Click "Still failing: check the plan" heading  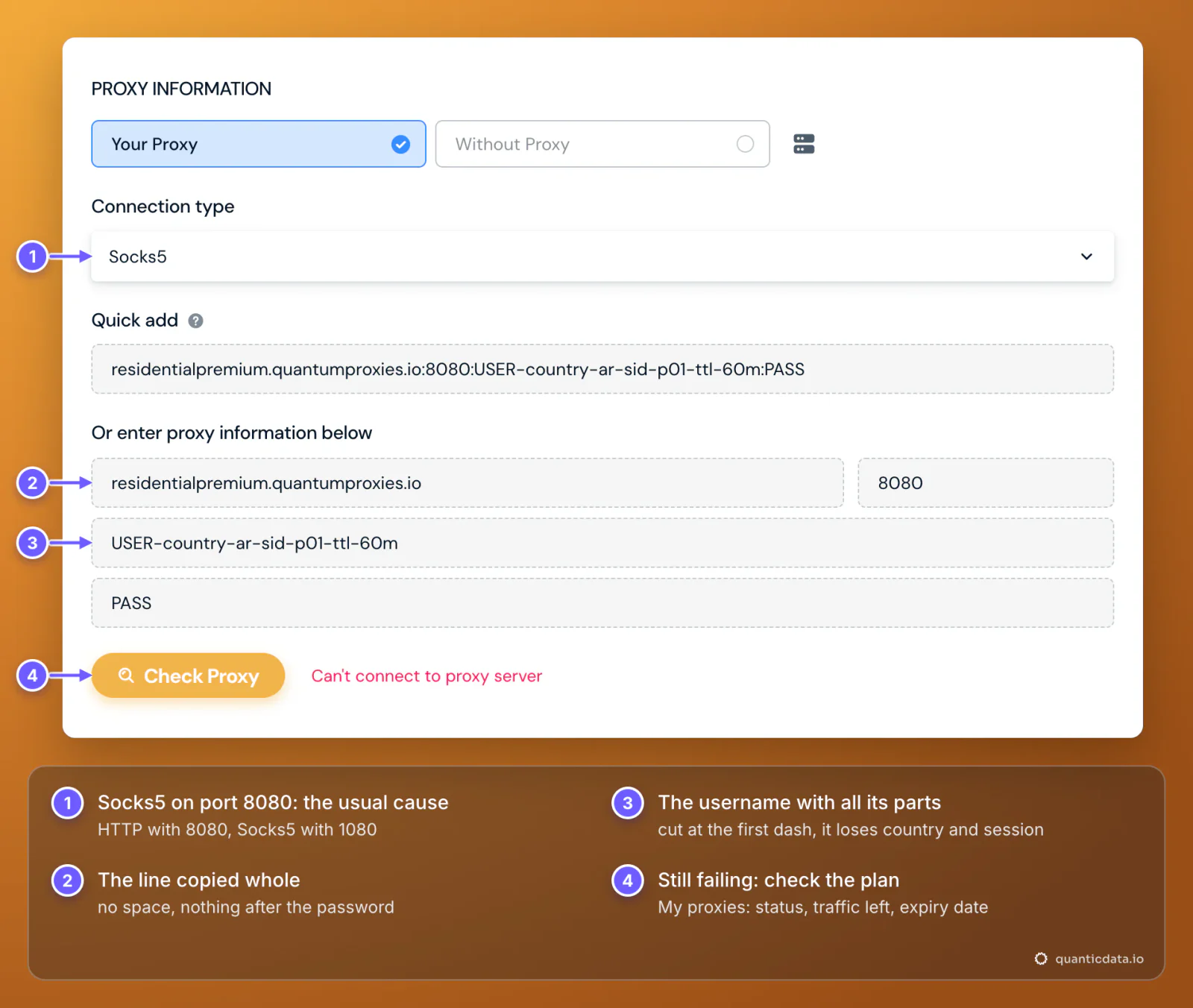pos(778,880)
